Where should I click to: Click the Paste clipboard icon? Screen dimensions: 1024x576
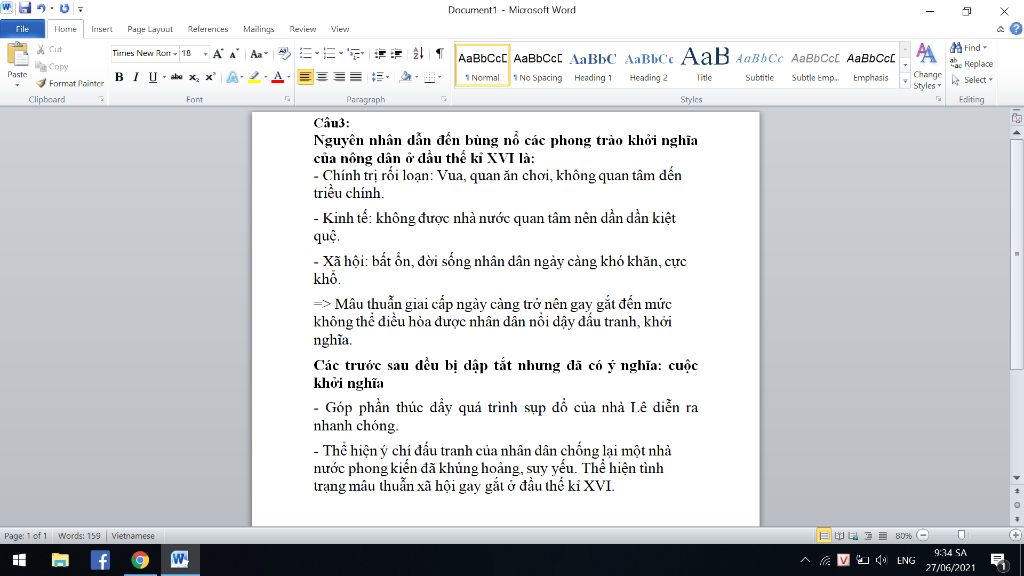17,56
